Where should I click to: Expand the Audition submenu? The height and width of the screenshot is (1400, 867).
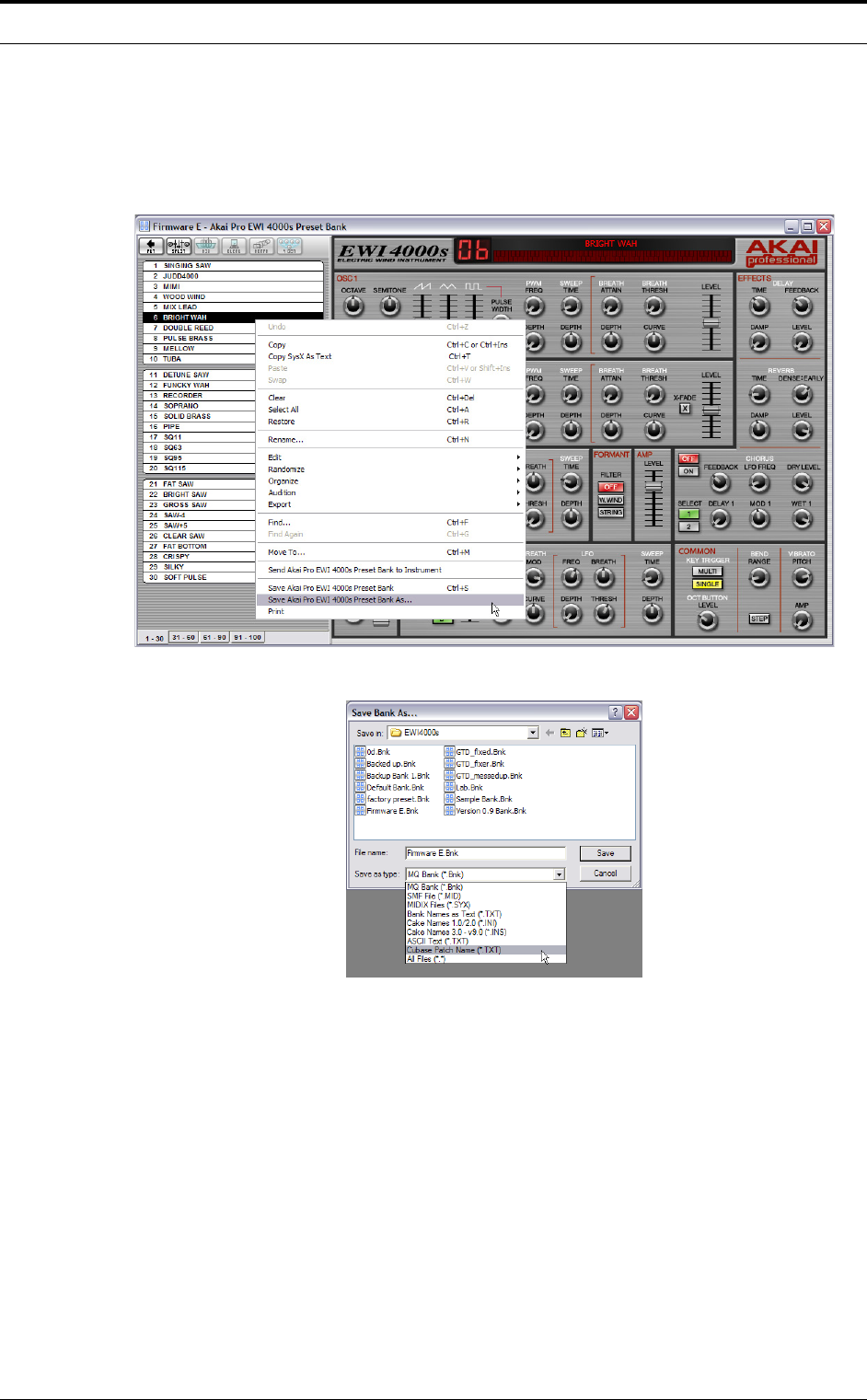390,492
